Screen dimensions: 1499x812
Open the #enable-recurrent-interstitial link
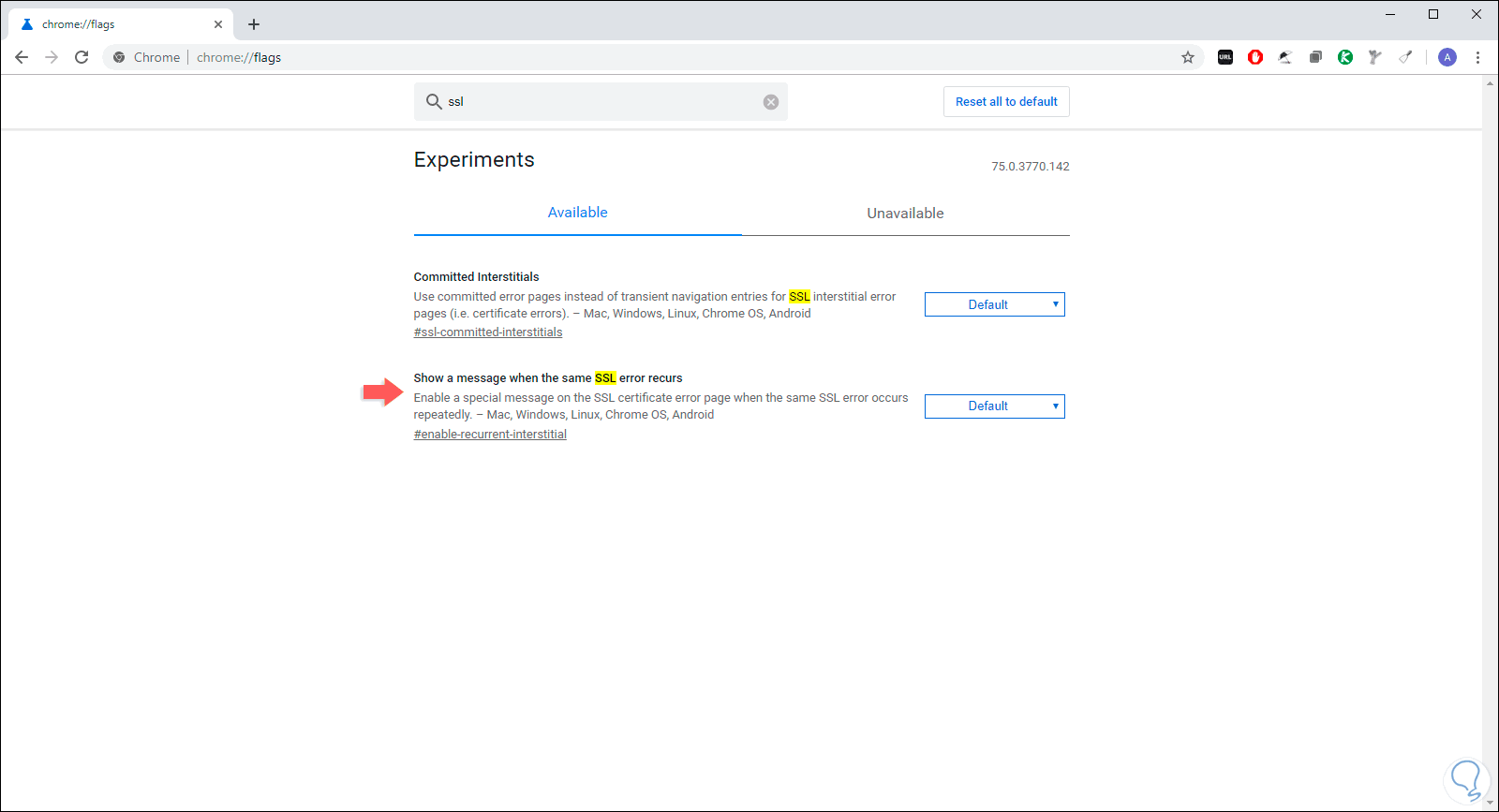click(x=490, y=435)
